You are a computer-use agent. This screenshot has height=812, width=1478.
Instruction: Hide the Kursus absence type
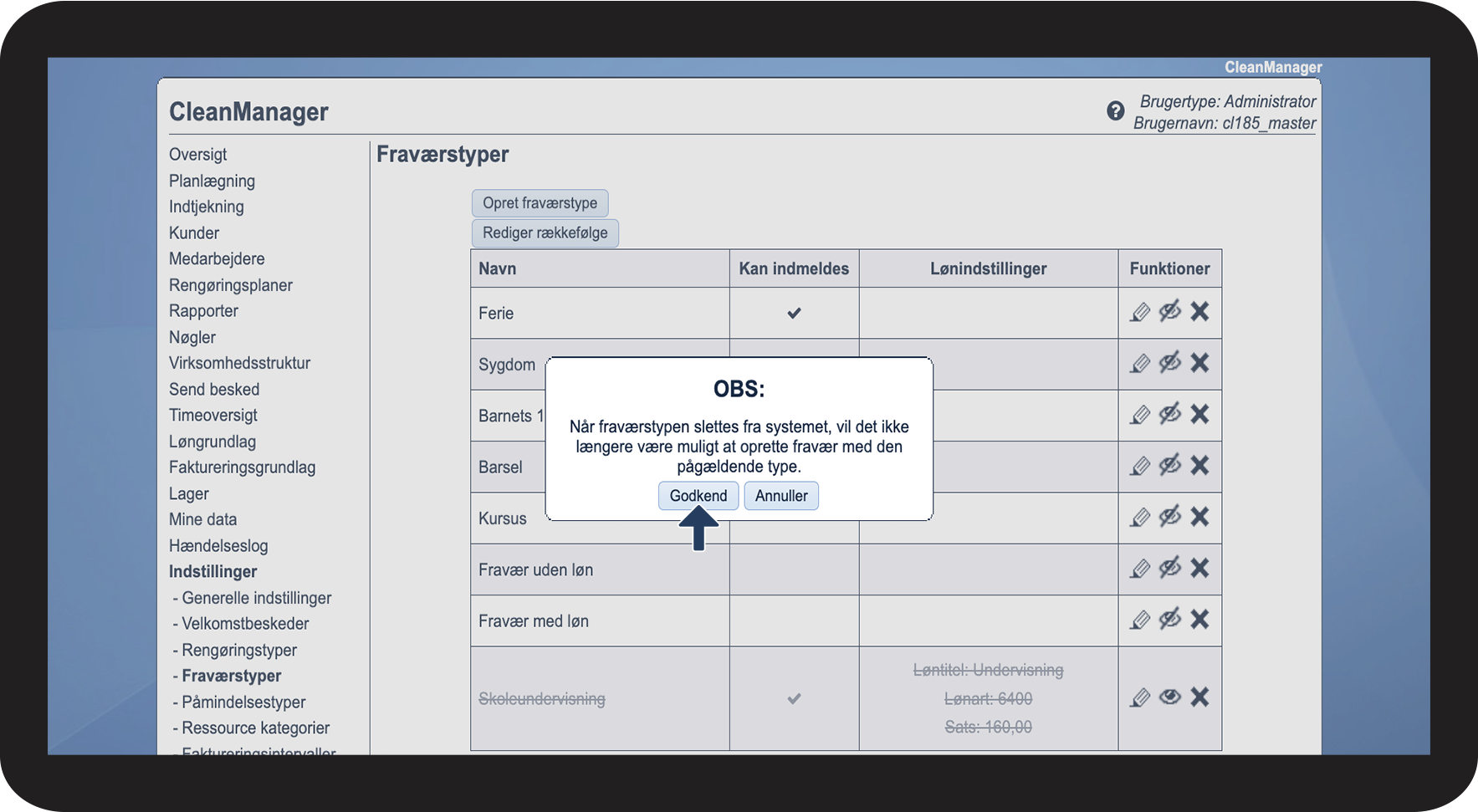1170,517
